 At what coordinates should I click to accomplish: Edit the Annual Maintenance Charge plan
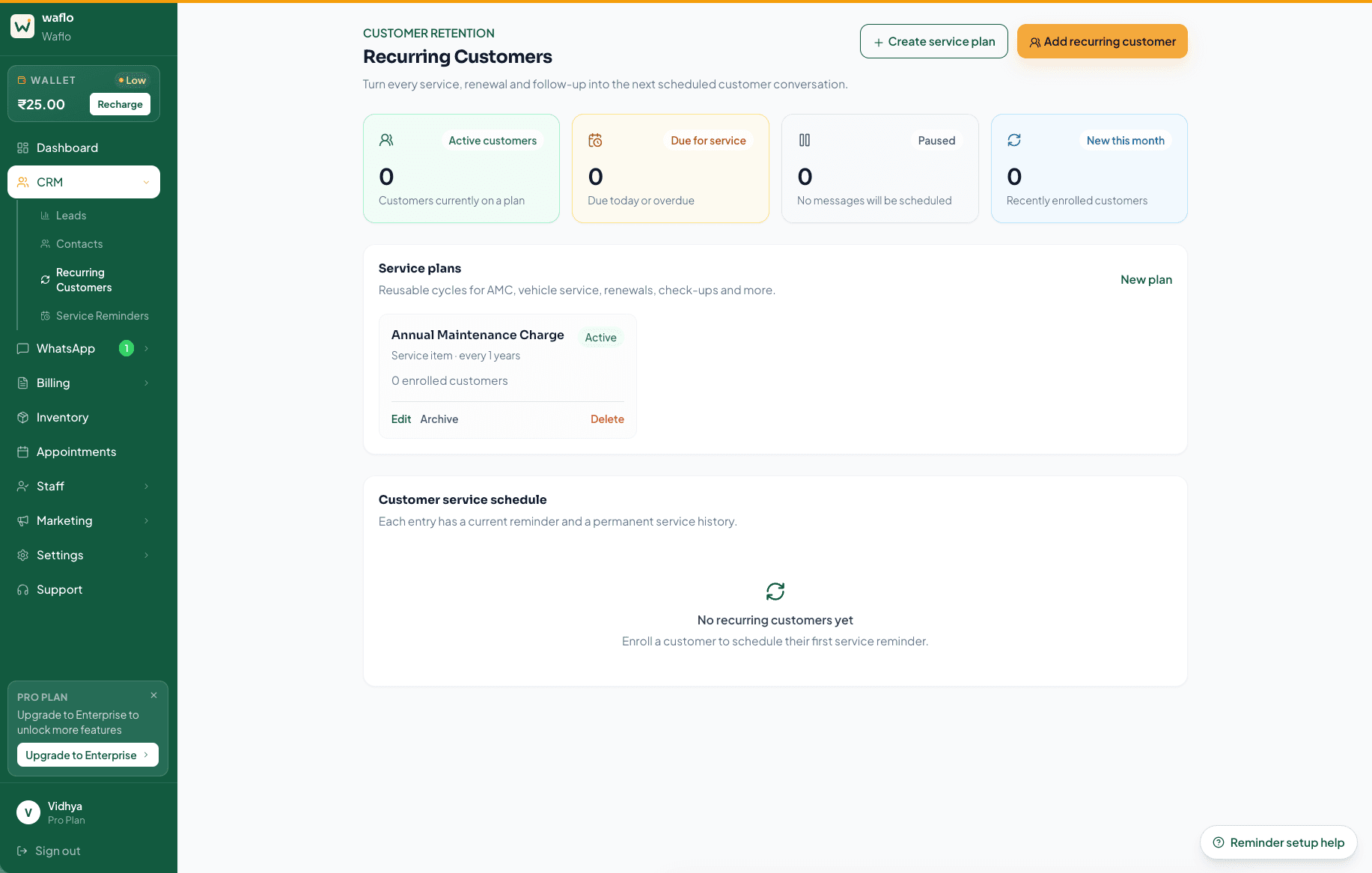click(x=401, y=419)
